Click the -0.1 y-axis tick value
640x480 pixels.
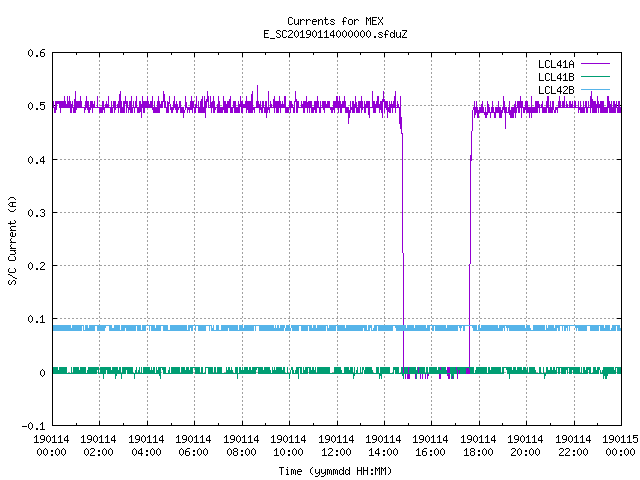[33, 426]
